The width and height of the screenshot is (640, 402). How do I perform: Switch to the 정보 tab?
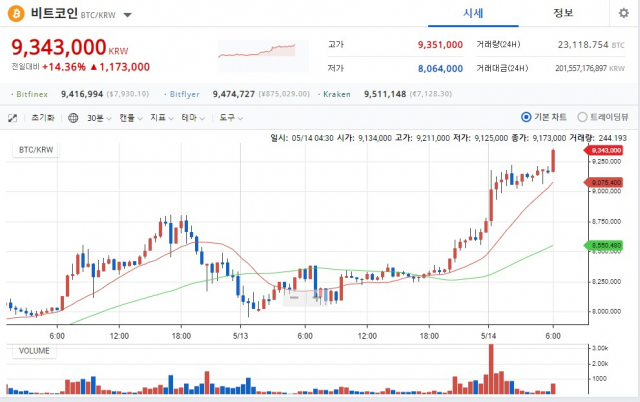(x=563, y=13)
